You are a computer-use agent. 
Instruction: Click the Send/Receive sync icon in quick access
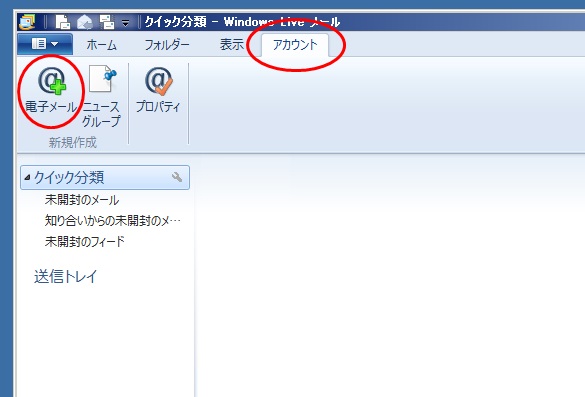(107, 22)
